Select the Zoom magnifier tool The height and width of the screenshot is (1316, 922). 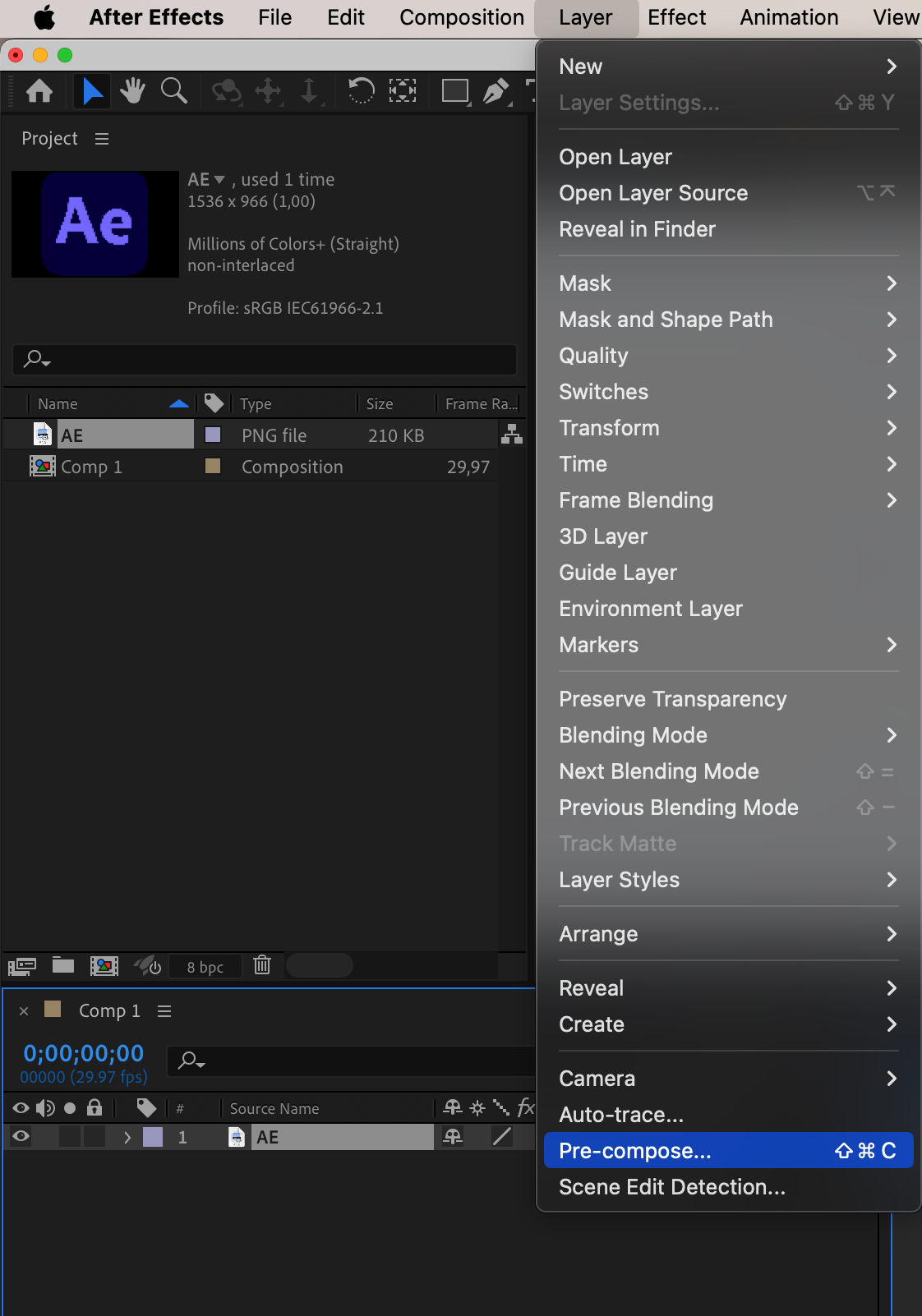[173, 90]
